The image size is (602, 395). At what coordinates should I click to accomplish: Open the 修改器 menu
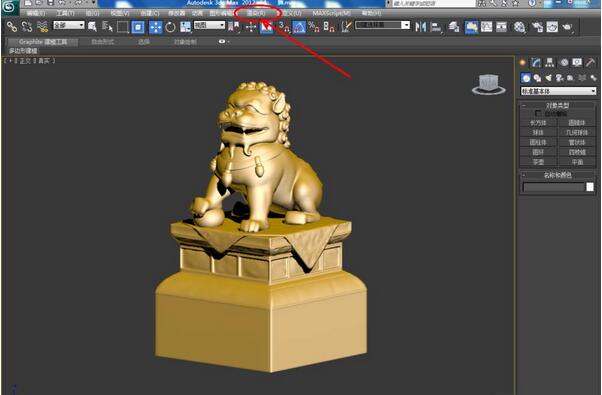[176, 13]
